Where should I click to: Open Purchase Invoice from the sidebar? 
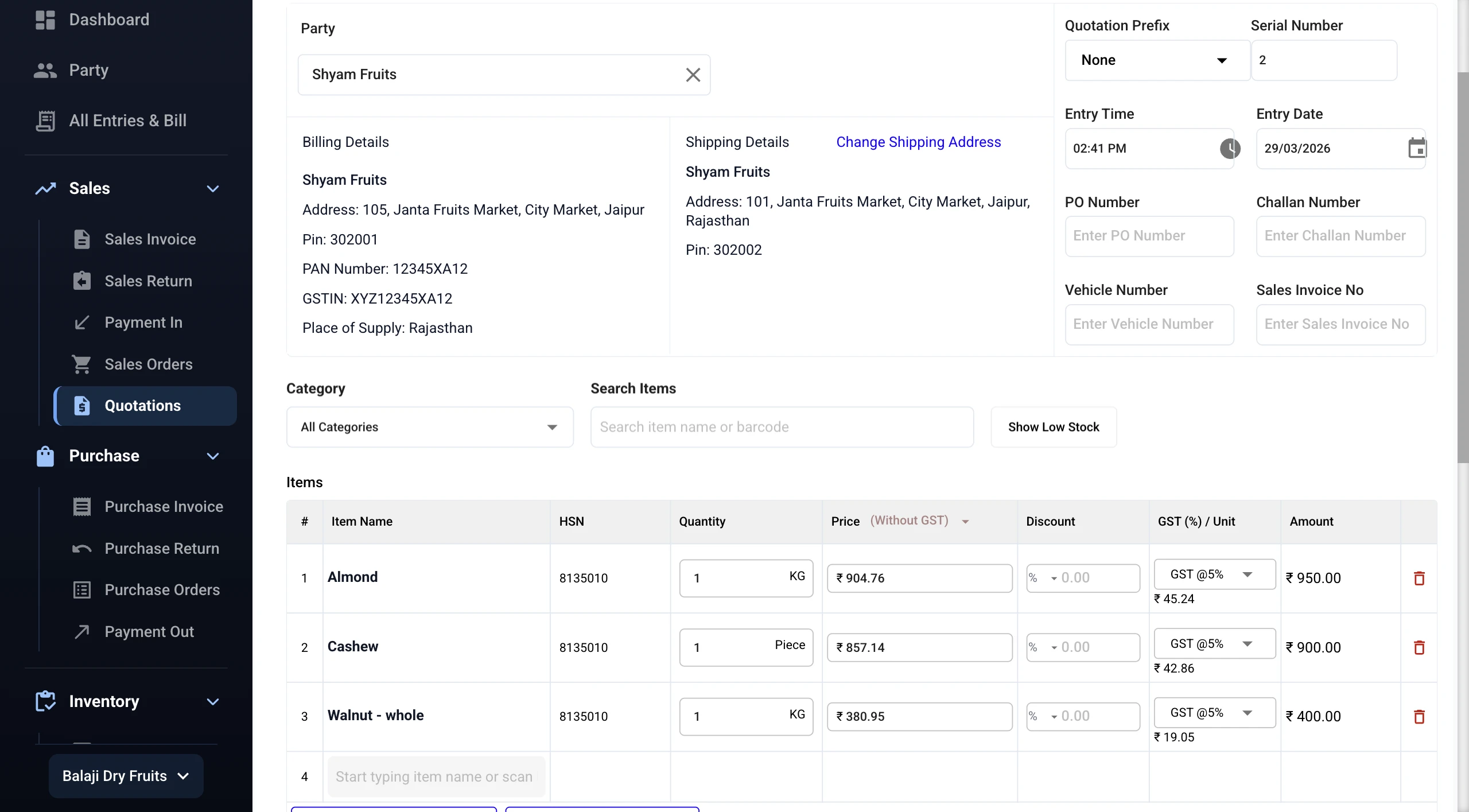[x=164, y=506]
